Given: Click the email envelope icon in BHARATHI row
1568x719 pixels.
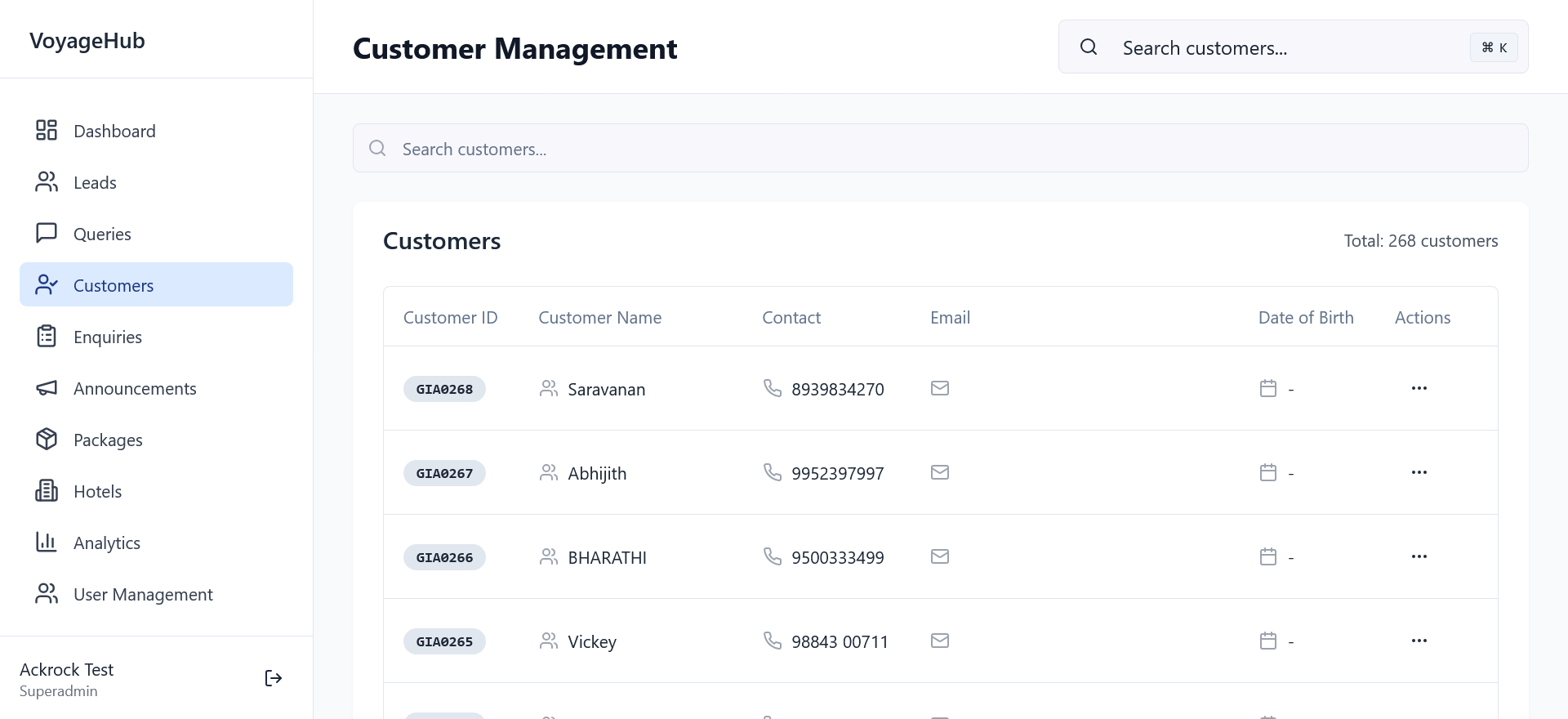Looking at the screenshot, I should [x=940, y=556].
